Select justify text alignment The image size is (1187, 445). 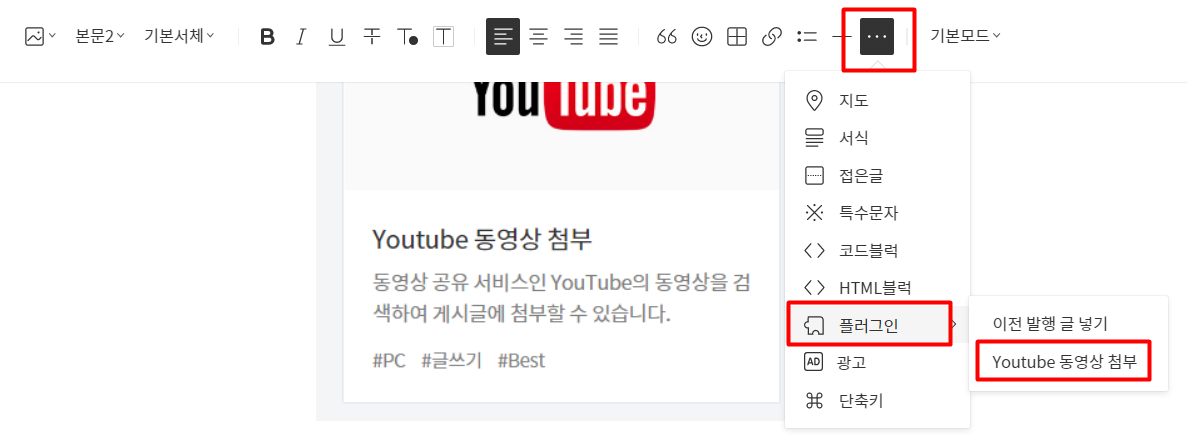[x=609, y=36]
